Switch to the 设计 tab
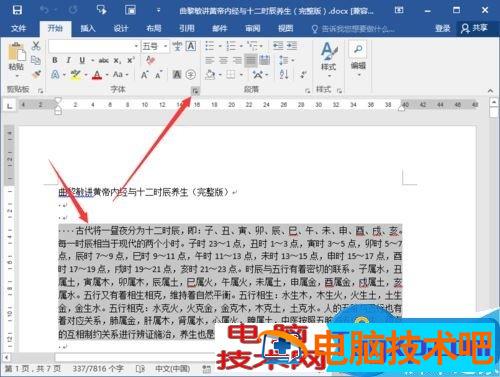 coord(120,28)
